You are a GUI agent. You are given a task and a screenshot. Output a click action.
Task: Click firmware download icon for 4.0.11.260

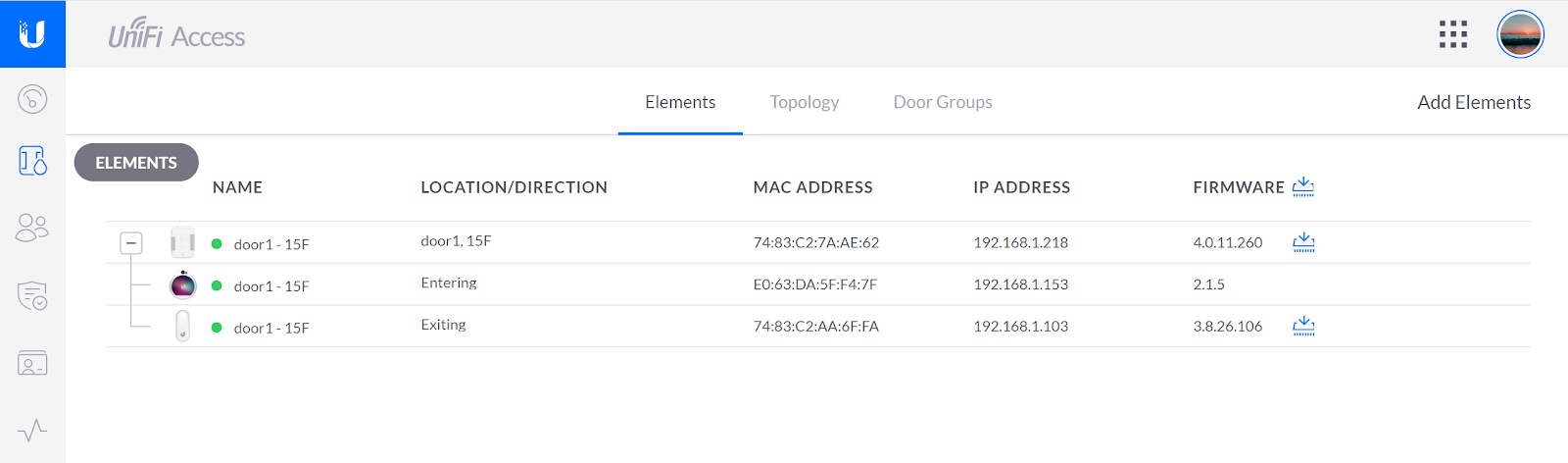tap(1303, 242)
